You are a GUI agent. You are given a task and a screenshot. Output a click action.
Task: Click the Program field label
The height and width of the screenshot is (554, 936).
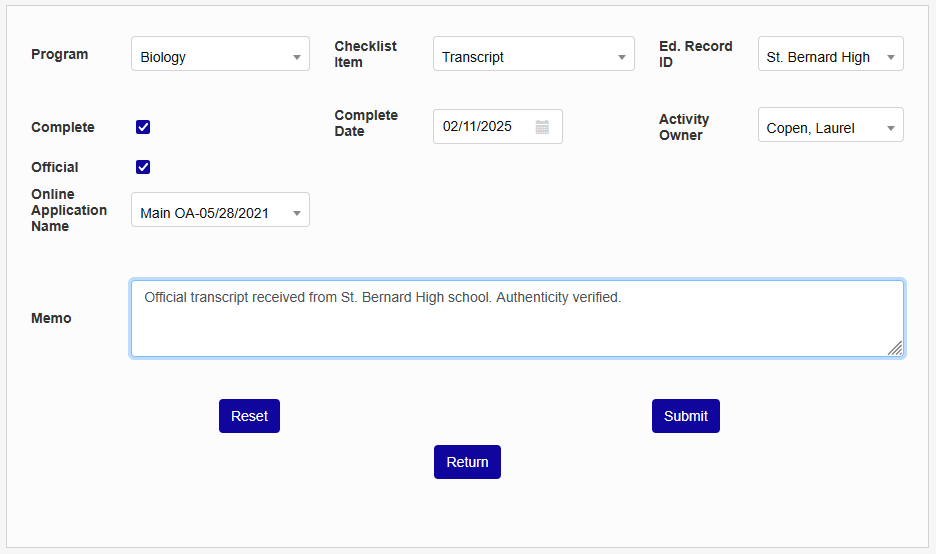pos(60,54)
